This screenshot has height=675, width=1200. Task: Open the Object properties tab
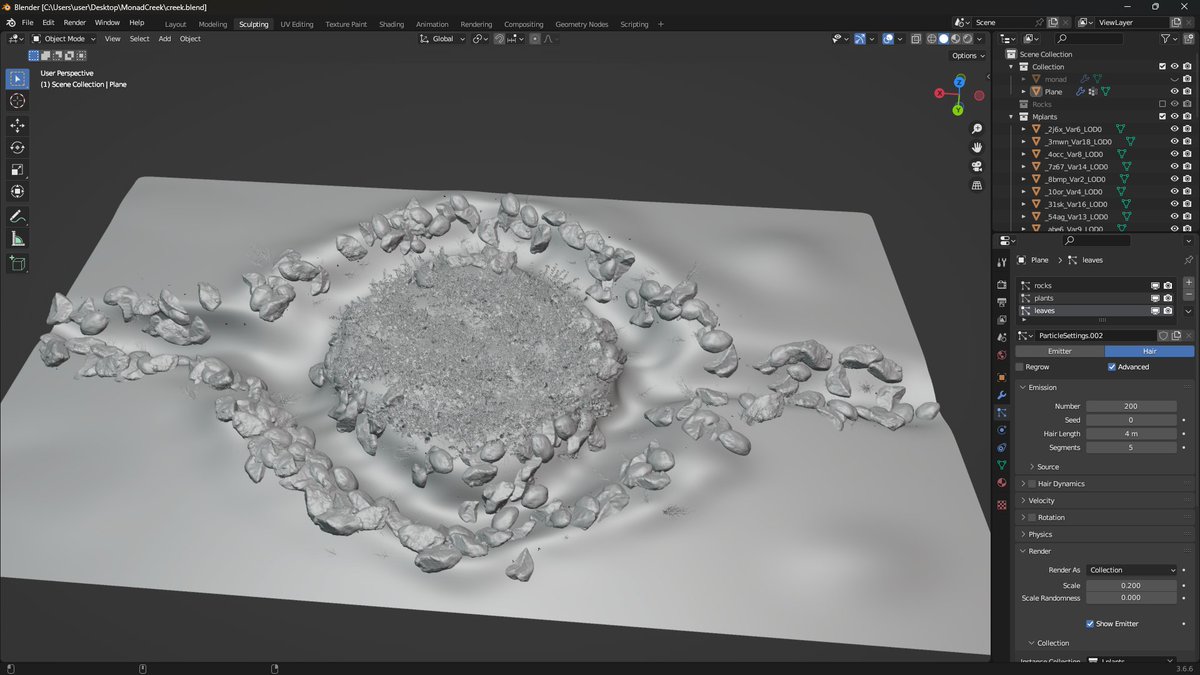tap(1002, 377)
